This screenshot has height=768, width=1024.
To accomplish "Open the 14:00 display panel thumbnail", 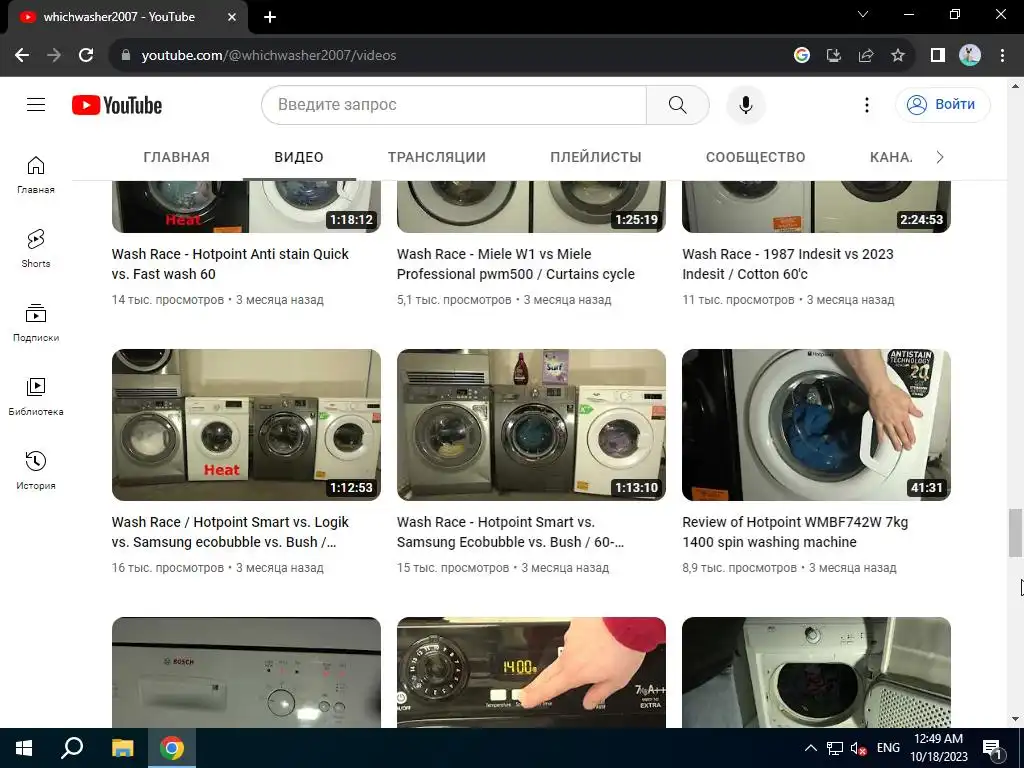I will click(532, 672).
